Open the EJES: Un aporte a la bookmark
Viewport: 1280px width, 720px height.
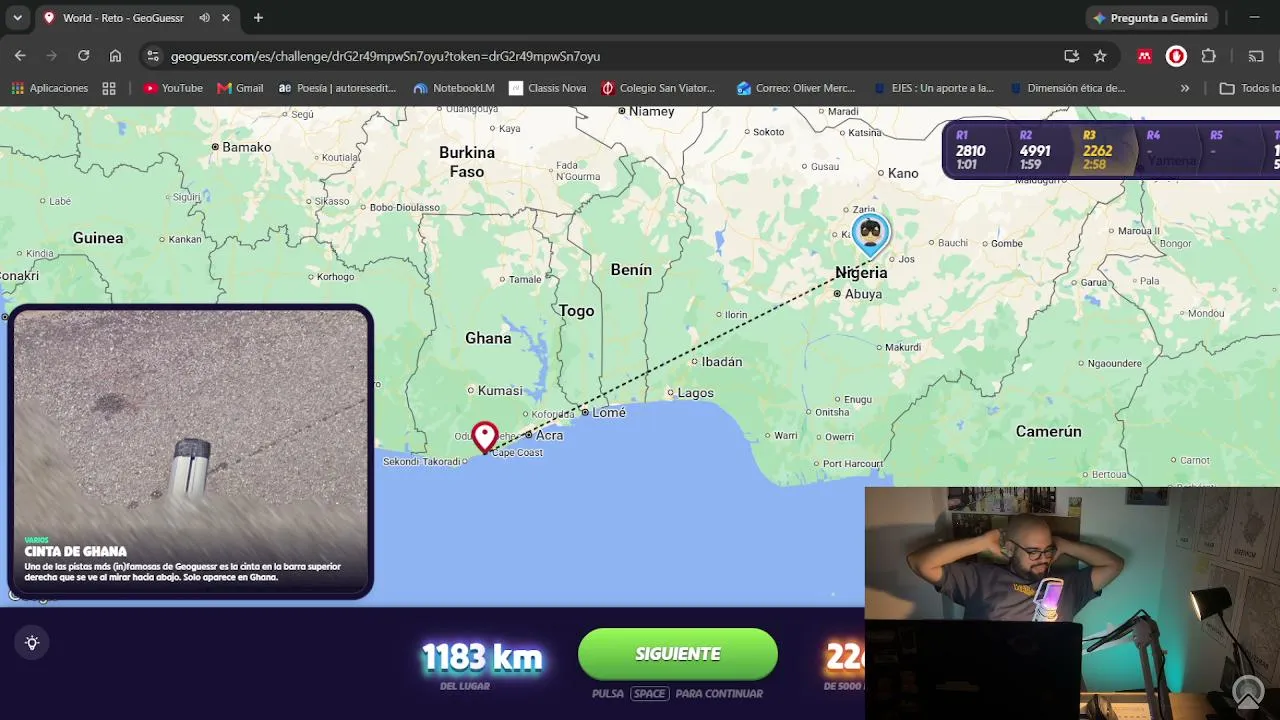[933, 88]
